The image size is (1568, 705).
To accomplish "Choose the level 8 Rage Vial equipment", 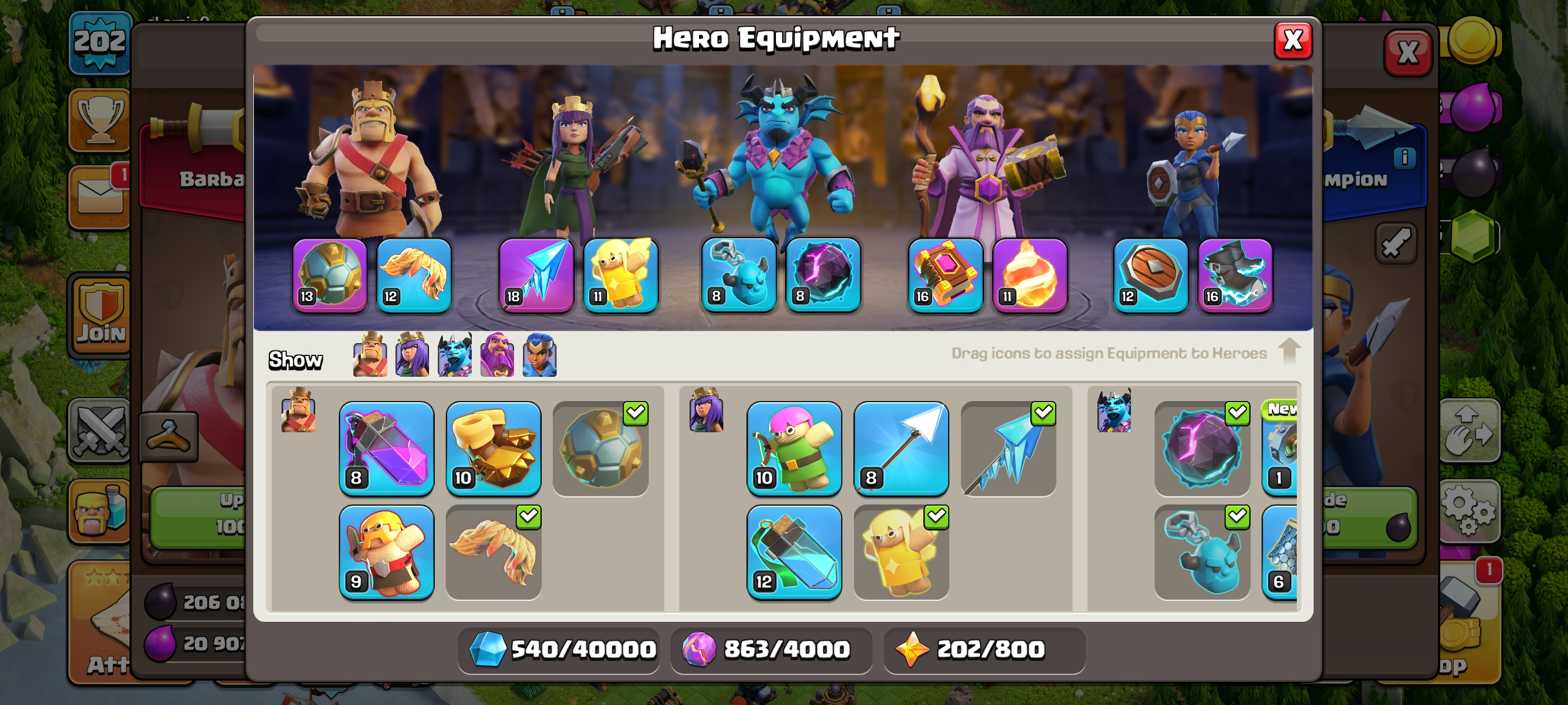I will click(387, 448).
